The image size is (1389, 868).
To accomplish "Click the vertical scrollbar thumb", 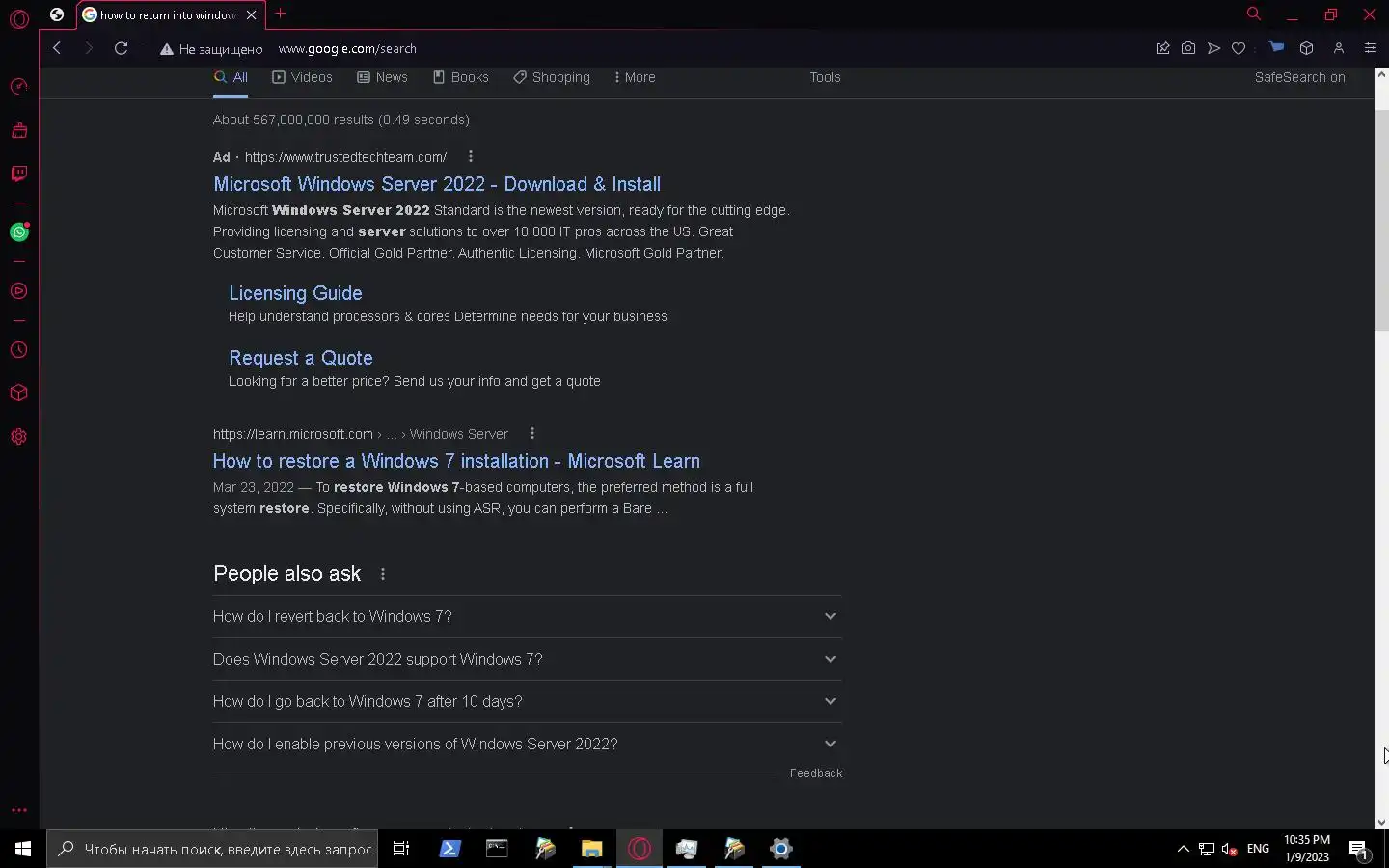I will (1381, 220).
